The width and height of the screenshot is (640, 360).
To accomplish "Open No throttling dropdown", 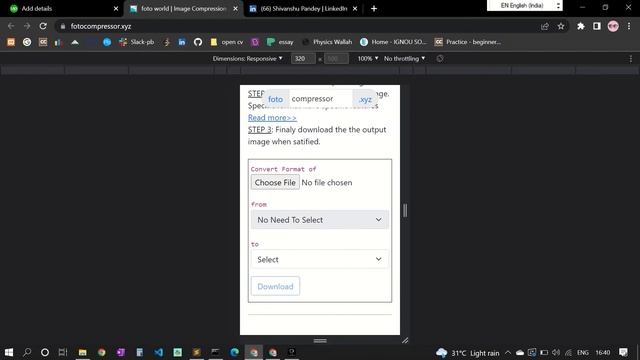I will pos(404,59).
